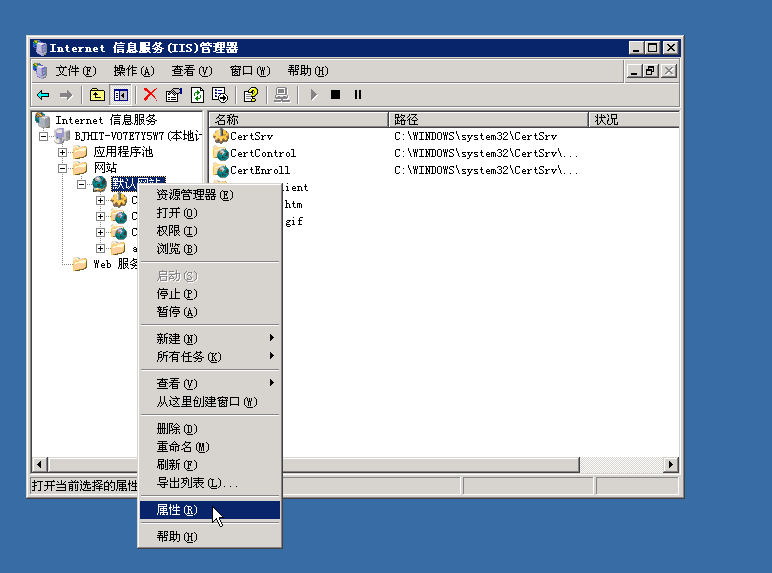772x573 pixels.
Task: Open the 所有任务(K) submenu
Action: coord(210,357)
